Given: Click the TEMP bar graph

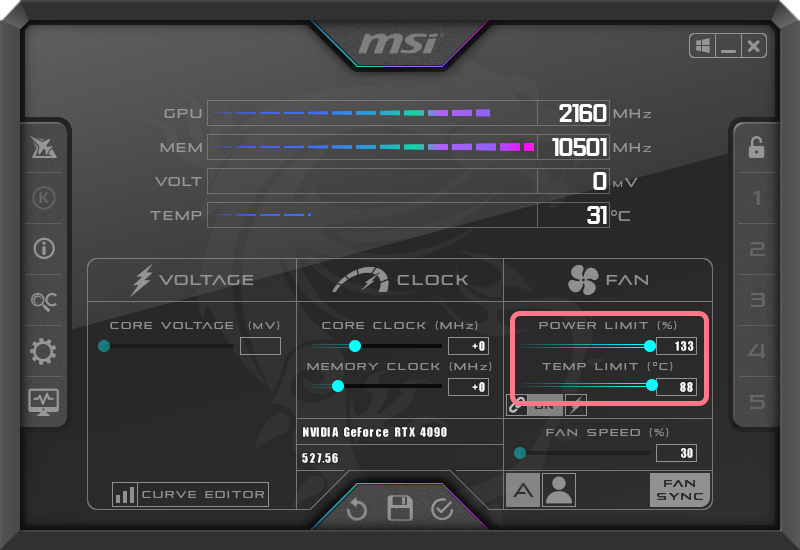Looking at the screenshot, I should point(372,215).
